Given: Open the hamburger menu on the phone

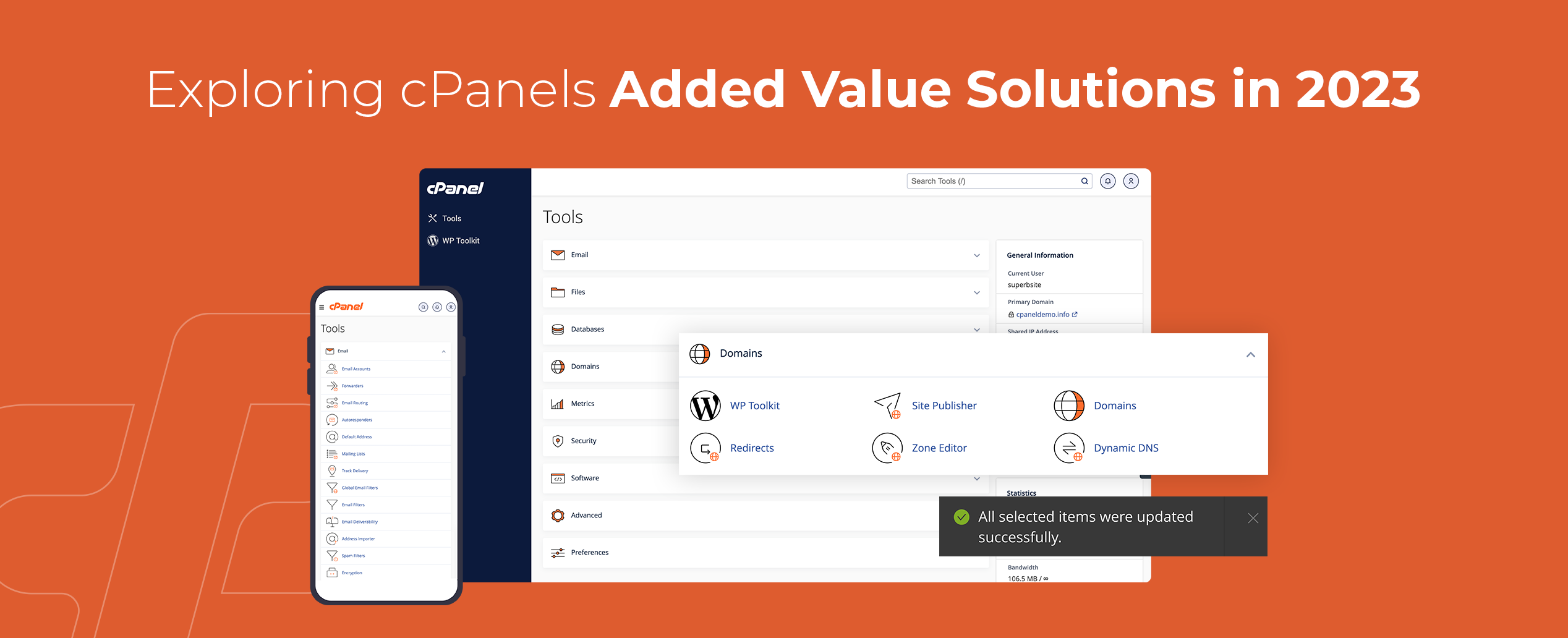Looking at the screenshot, I should point(322,307).
